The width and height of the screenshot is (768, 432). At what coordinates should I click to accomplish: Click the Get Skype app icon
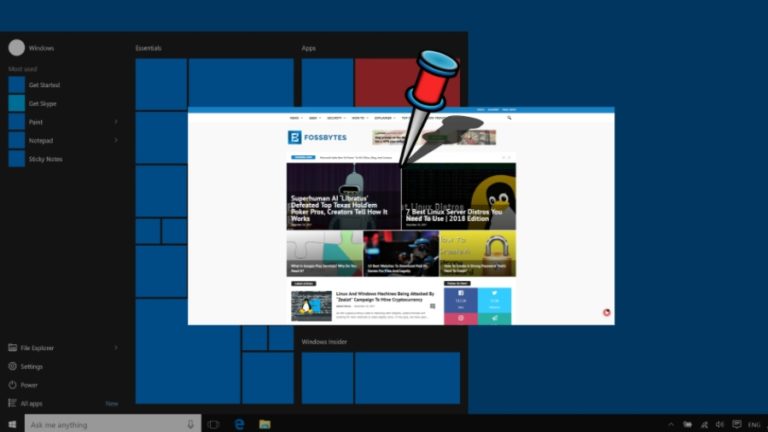point(17,103)
